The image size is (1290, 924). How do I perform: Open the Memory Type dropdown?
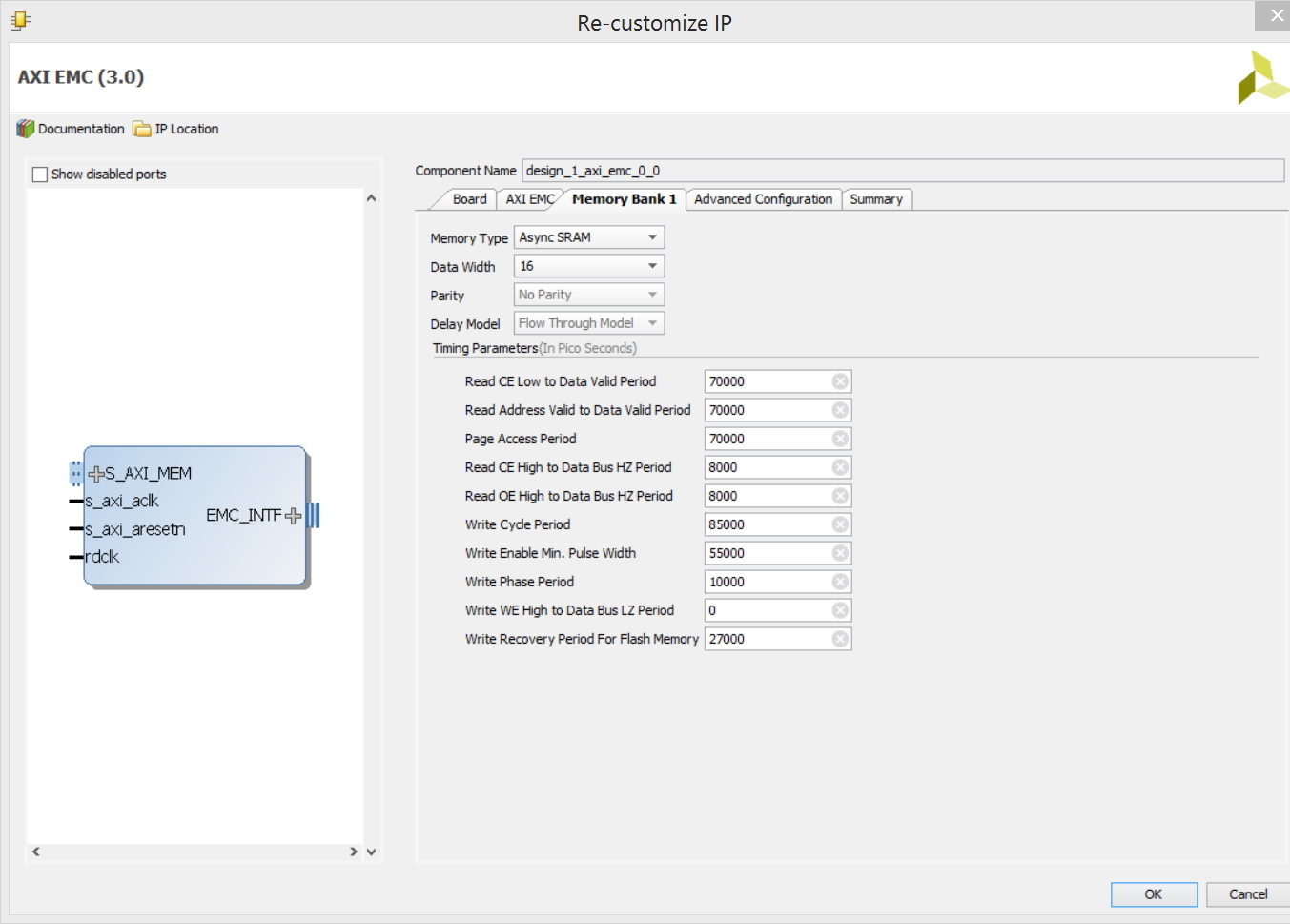pos(589,237)
